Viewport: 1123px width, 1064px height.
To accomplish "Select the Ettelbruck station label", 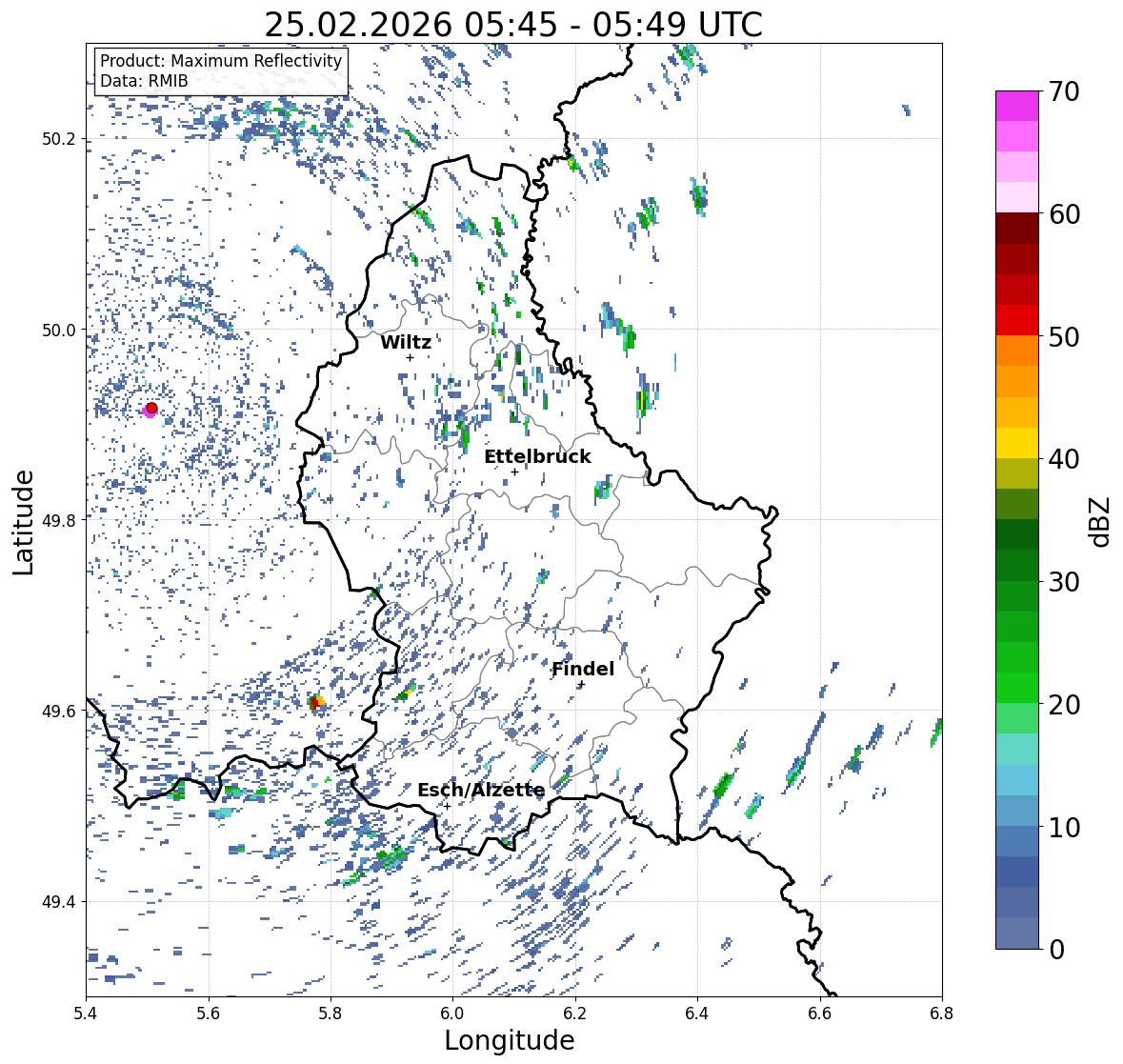I will point(537,457).
